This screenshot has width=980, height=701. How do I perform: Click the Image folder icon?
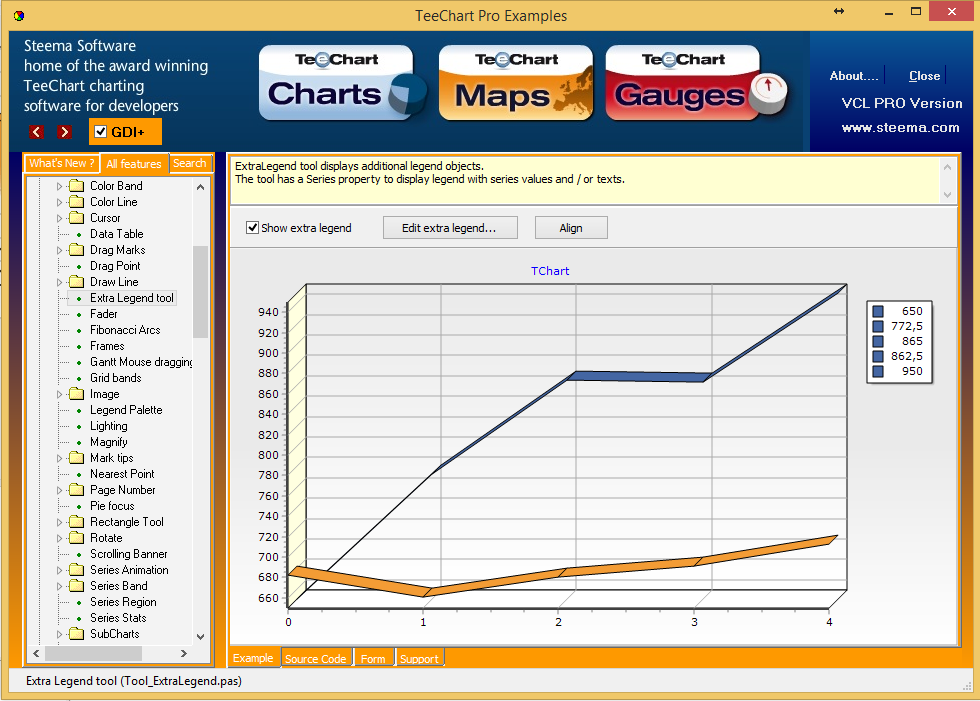click(x=76, y=394)
